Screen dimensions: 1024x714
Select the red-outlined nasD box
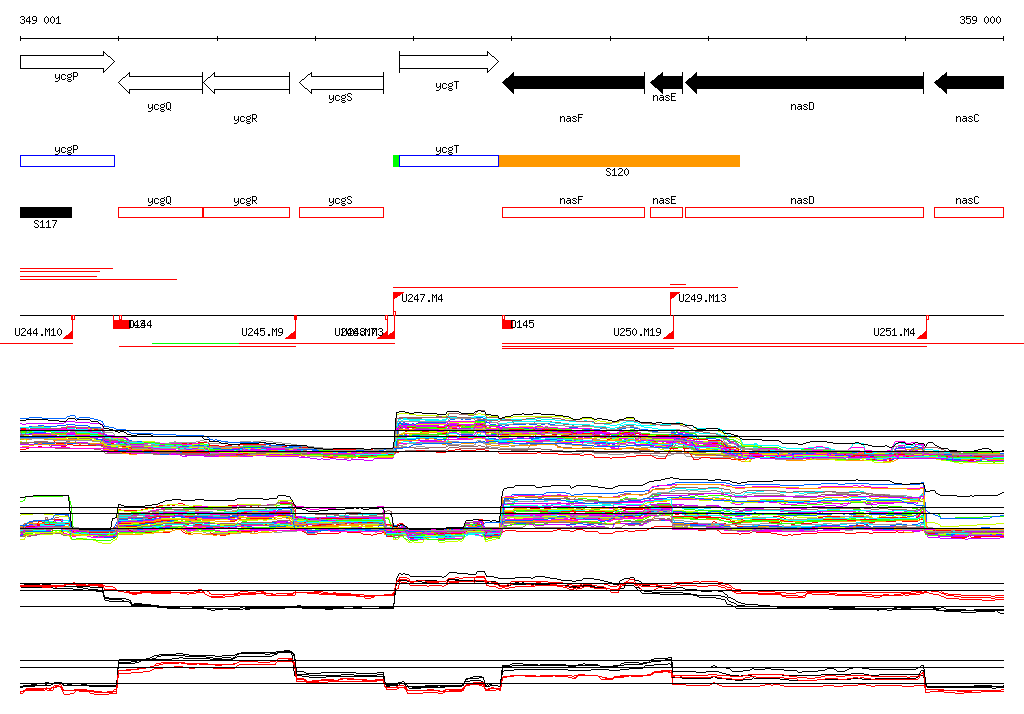pos(805,212)
